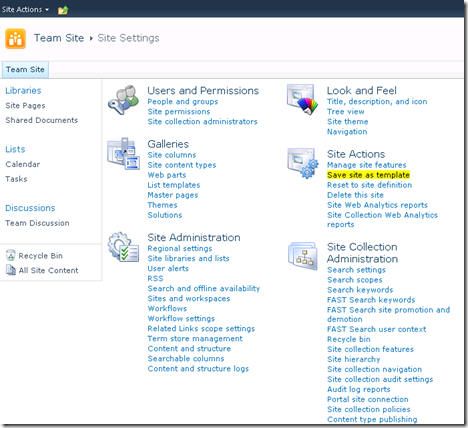468x428 pixels.
Task: Click the Site Collection Administration icon
Action: 303,256
